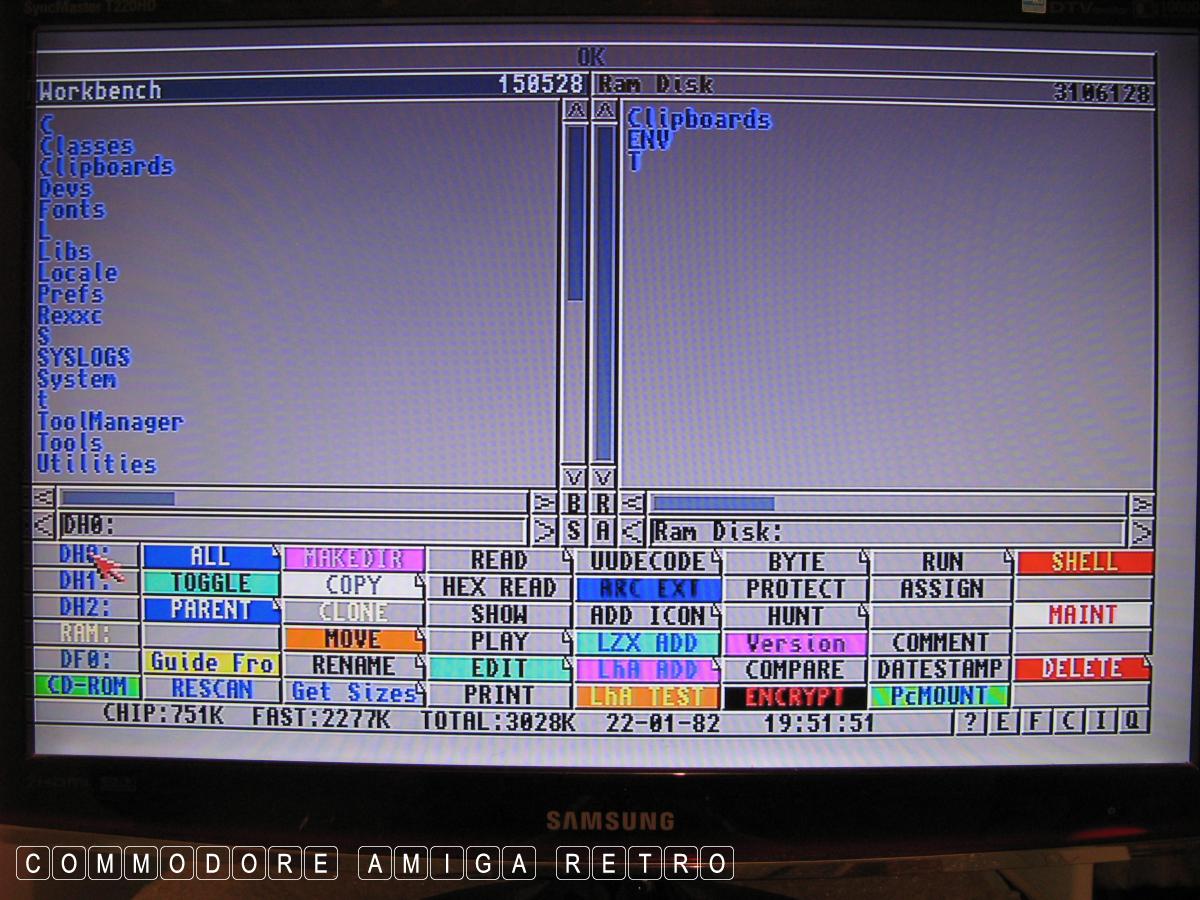Click the 'C' button in status bar
This screenshot has width=1200, height=900.
pyautogui.click(x=1068, y=721)
